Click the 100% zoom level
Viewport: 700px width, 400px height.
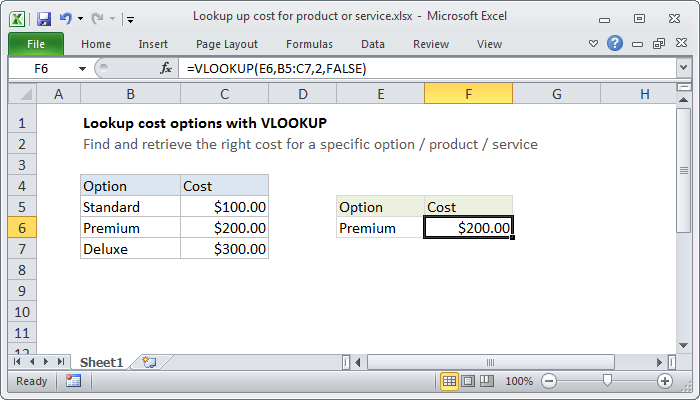pos(519,381)
